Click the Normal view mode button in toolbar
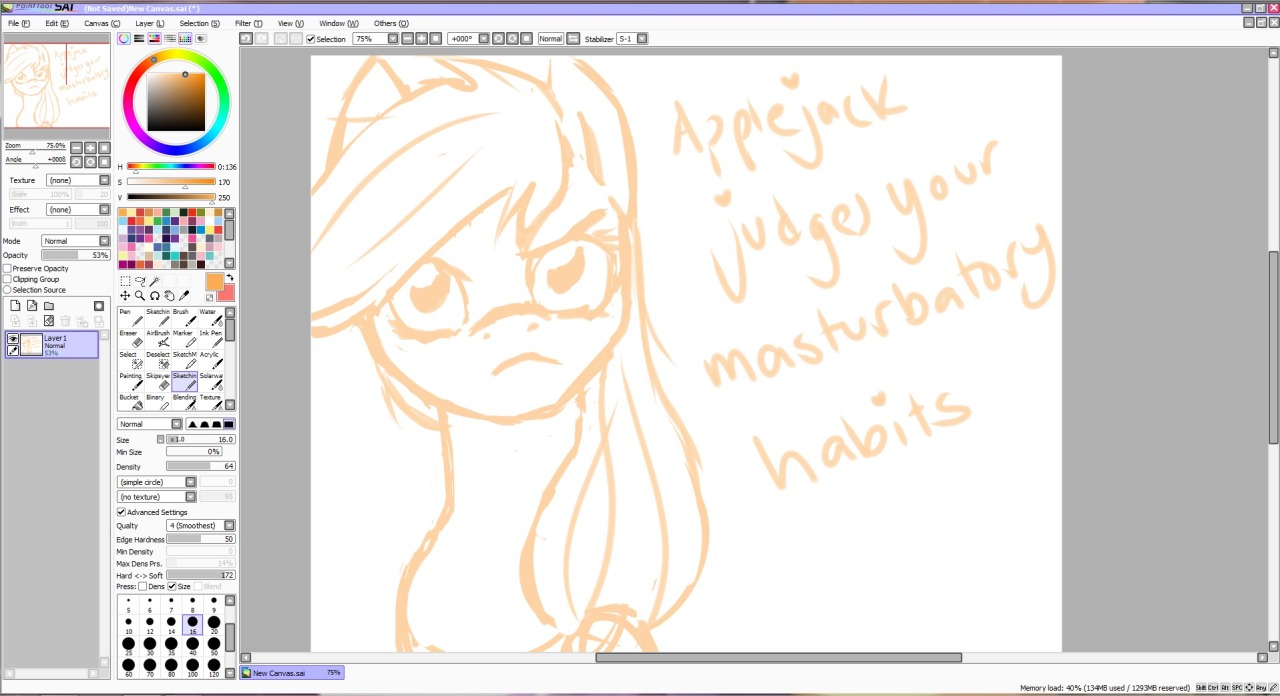Screen dimensions: 1280x696 [551, 39]
